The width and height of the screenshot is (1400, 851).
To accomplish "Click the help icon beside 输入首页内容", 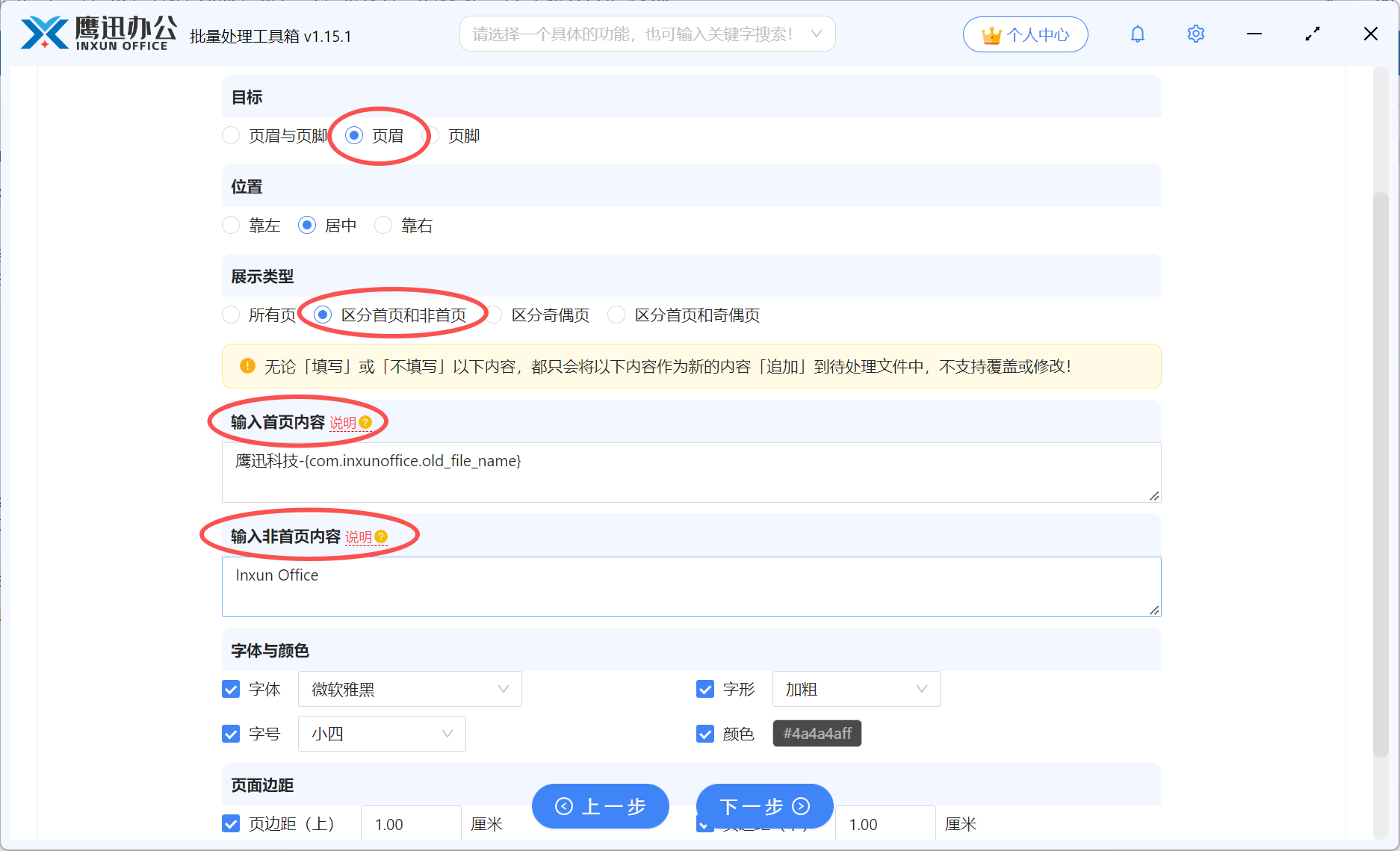I will 365,422.
